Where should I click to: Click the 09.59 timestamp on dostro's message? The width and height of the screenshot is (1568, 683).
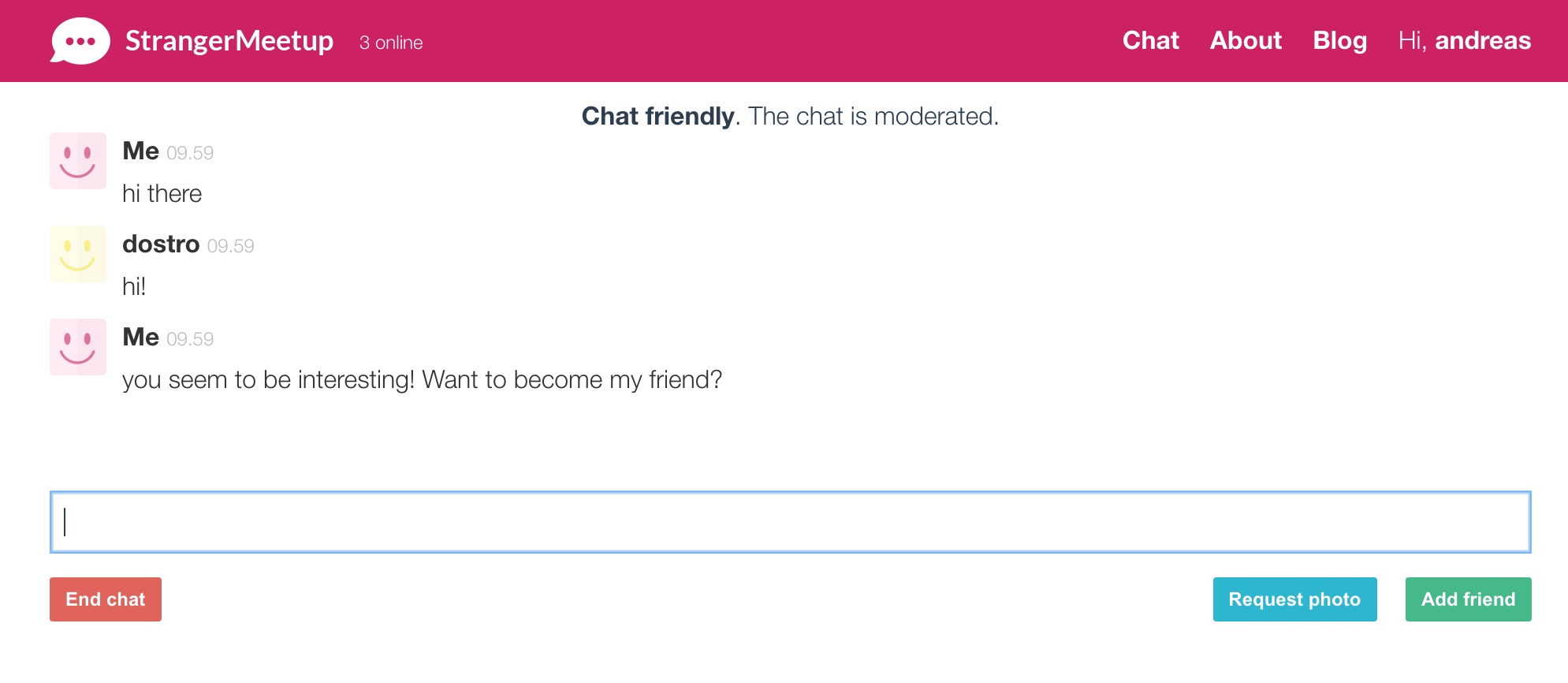tap(231, 246)
